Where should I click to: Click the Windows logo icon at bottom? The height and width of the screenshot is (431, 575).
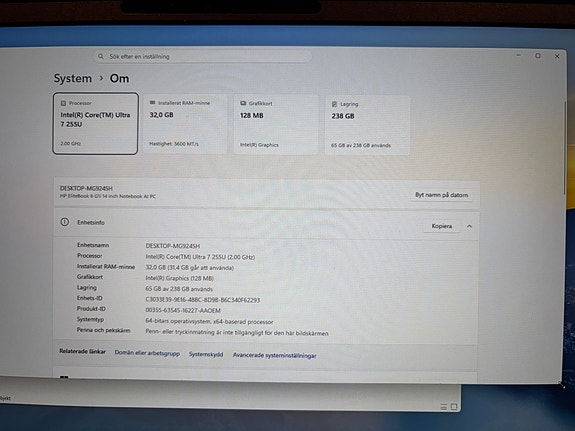pos(64,377)
